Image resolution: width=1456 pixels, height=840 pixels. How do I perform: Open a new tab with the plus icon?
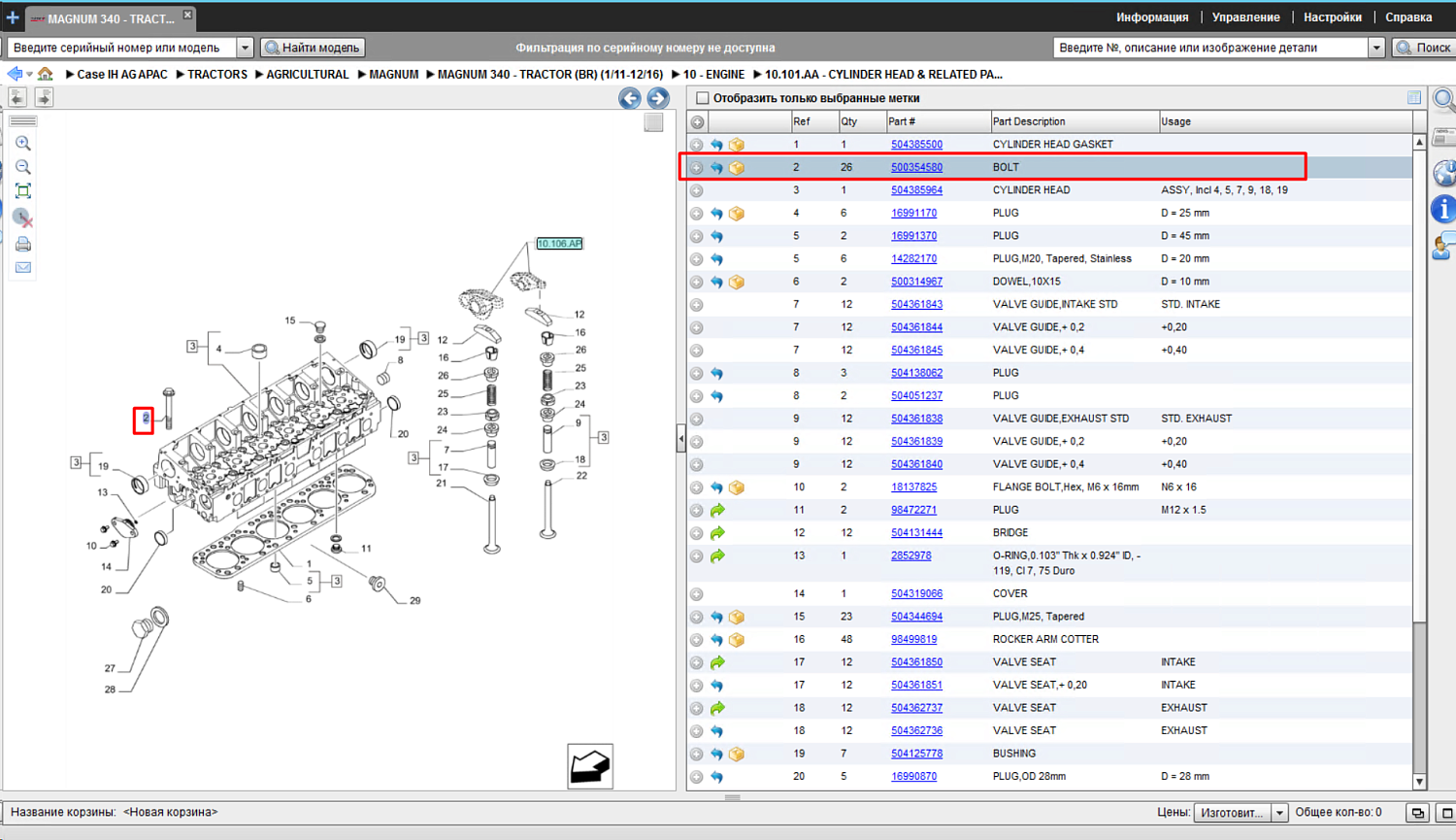13,17
